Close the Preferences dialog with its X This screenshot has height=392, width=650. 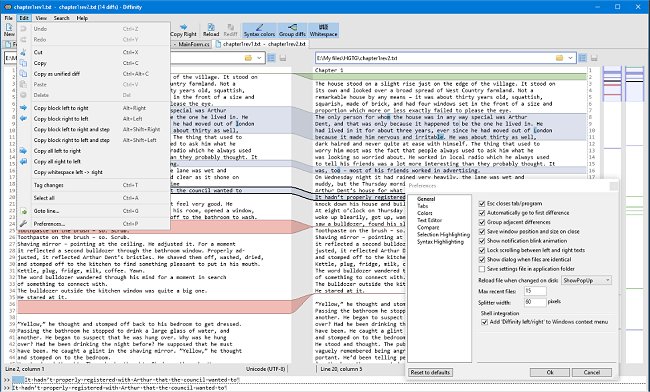coord(614,186)
